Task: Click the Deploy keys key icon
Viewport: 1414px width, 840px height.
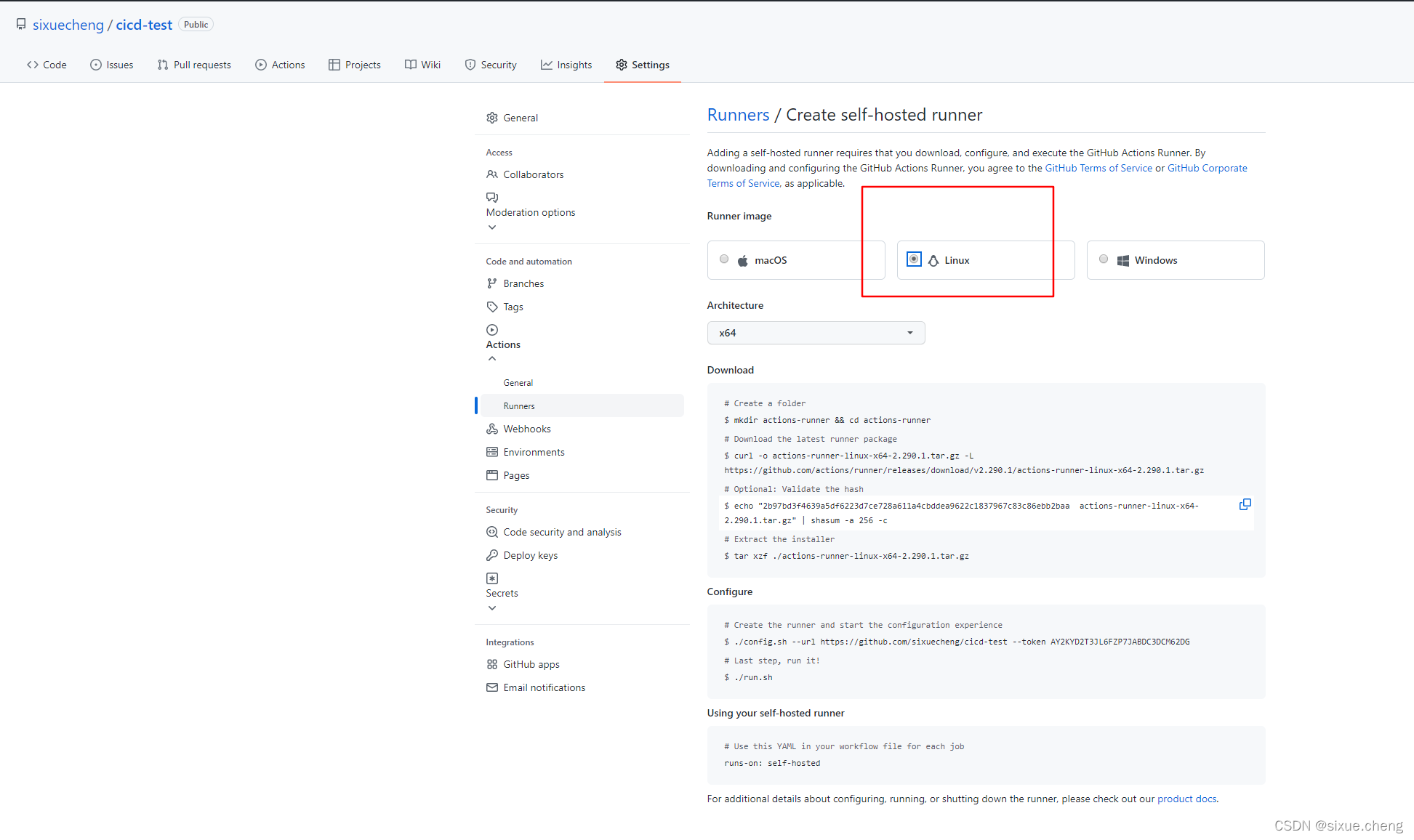Action: [x=492, y=555]
